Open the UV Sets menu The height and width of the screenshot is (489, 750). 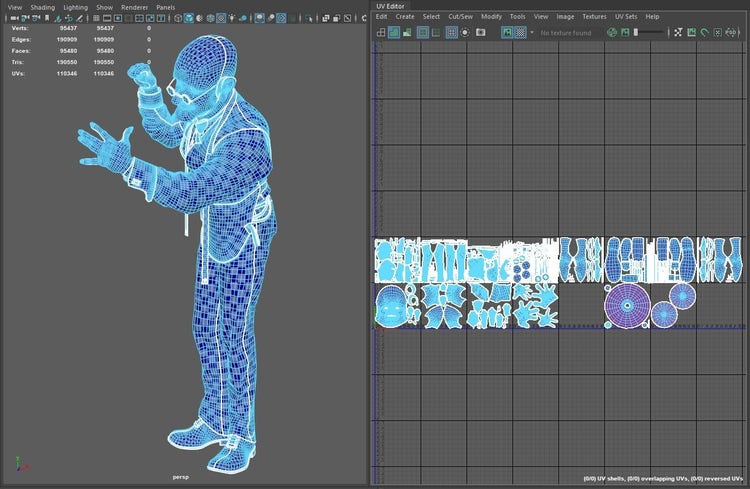626,17
